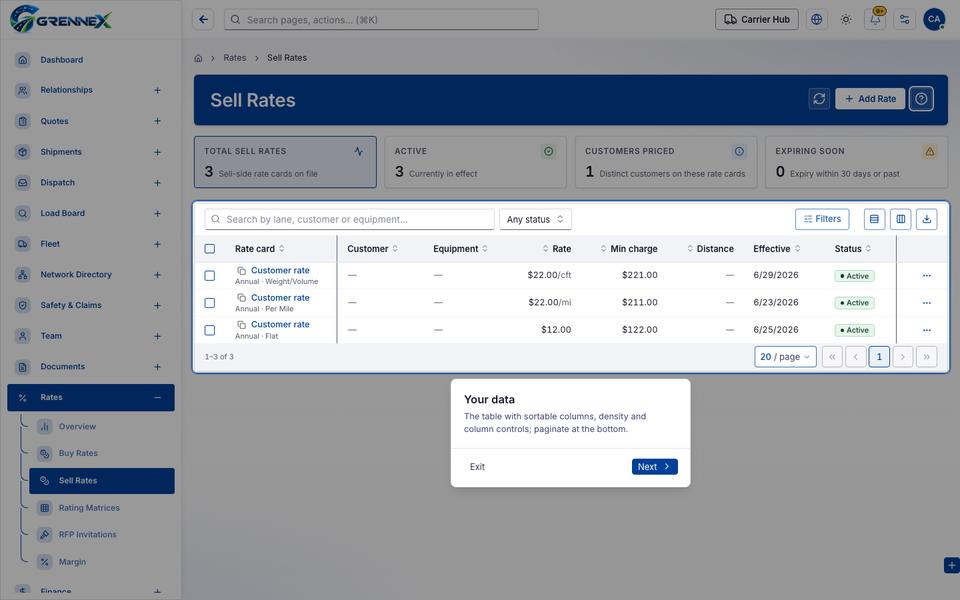Click the table density icon
This screenshot has width=960, height=600.
(874, 219)
